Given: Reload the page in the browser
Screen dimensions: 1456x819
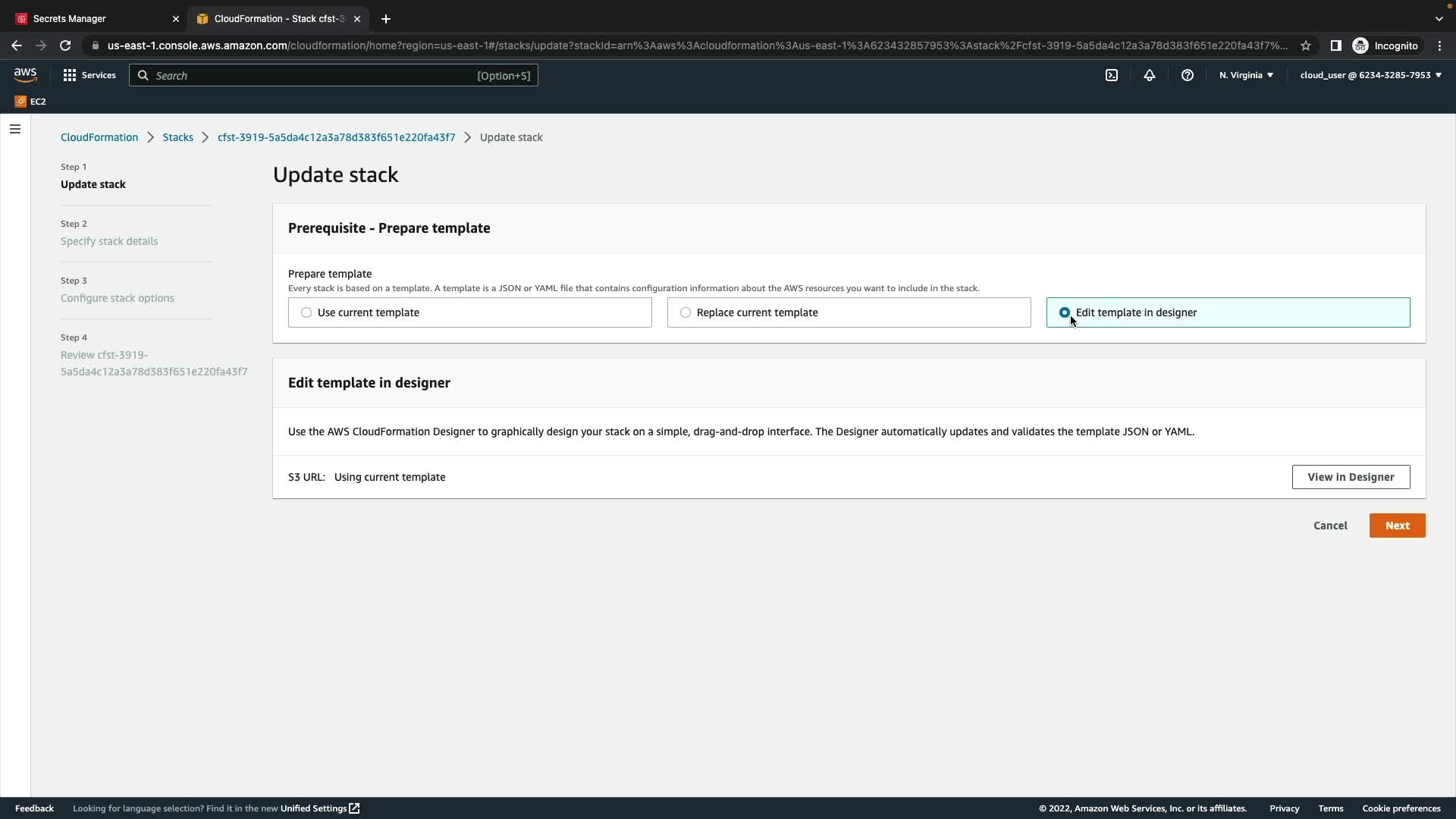Looking at the screenshot, I should click(65, 45).
